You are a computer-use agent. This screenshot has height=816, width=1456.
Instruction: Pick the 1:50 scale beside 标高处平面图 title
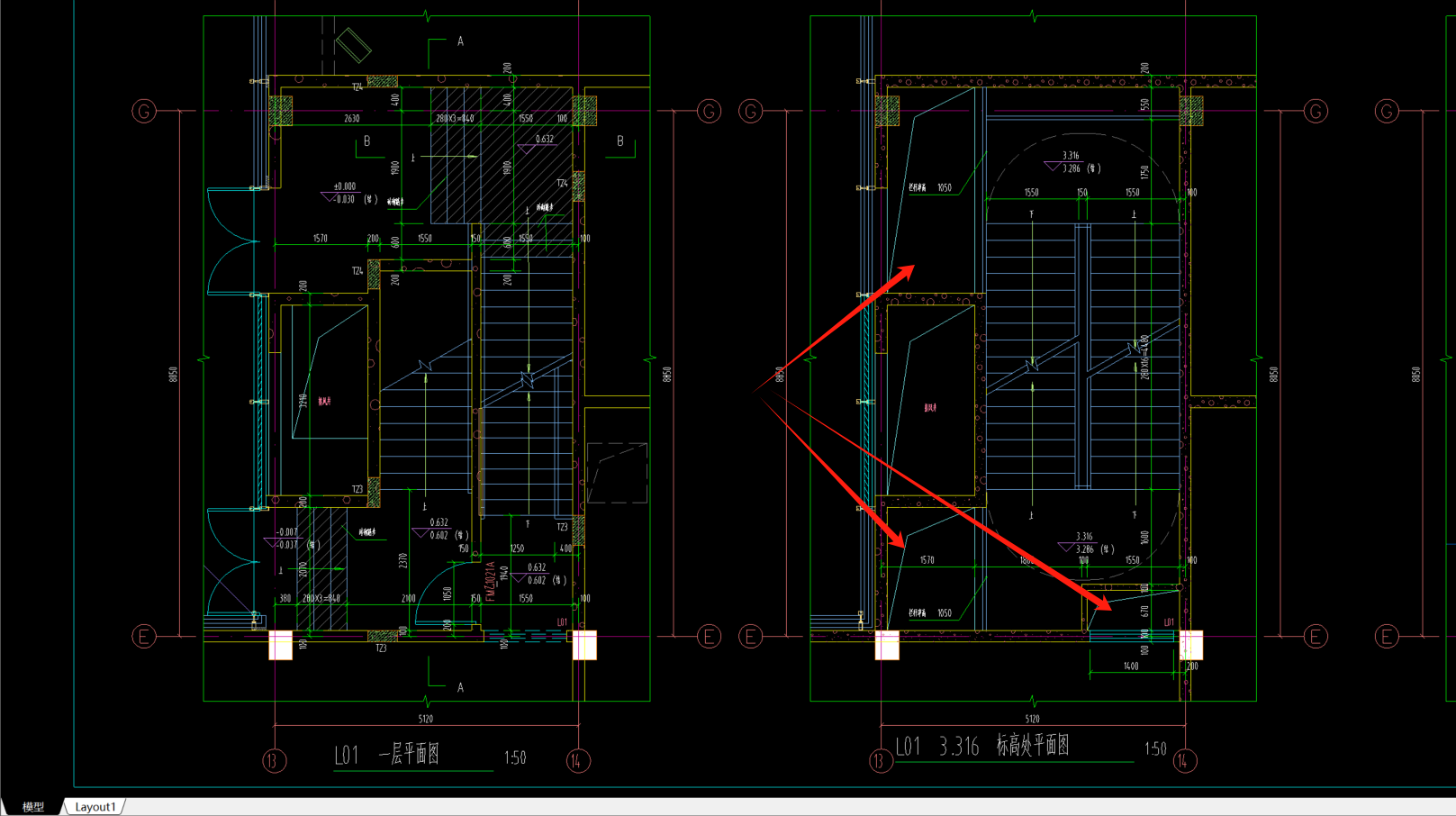[1155, 748]
